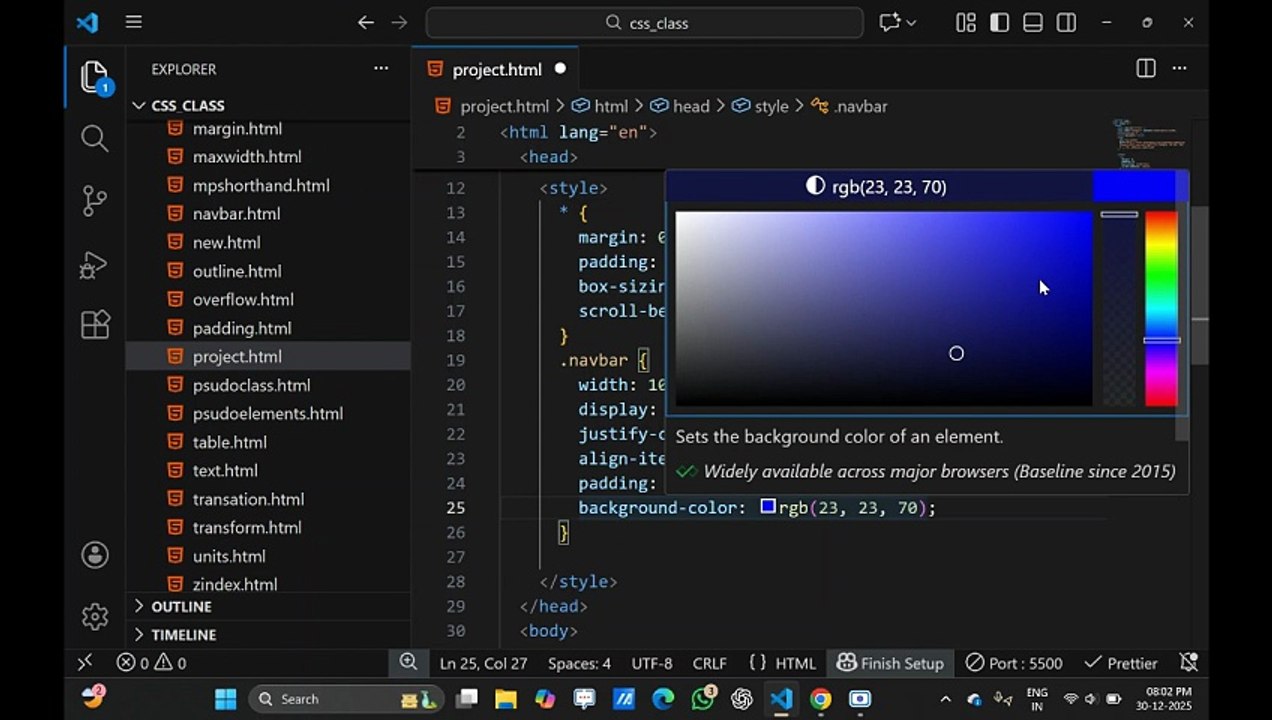Open the Manage gear icon

pyautogui.click(x=95, y=616)
